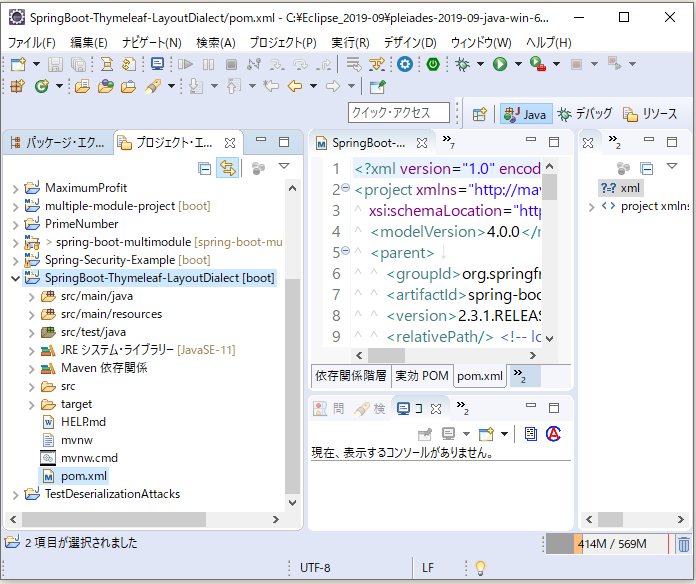Click the Terminate stop icon
The height and width of the screenshot is (584, 696).
coord(231,64)
